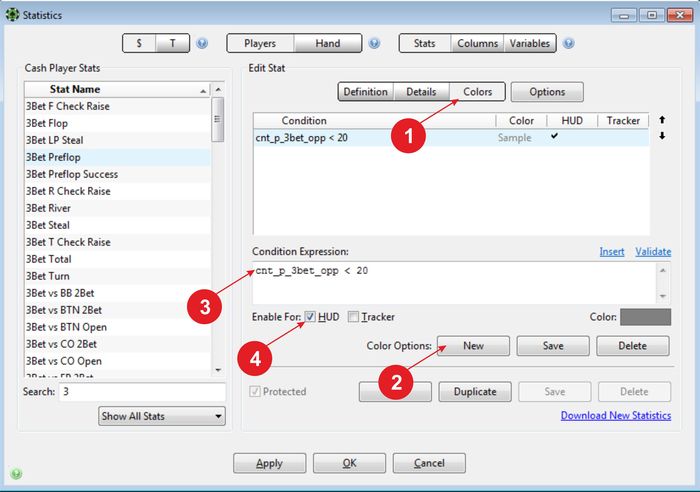
Task: Click in the Condition Expression text box
Action: 454,283
